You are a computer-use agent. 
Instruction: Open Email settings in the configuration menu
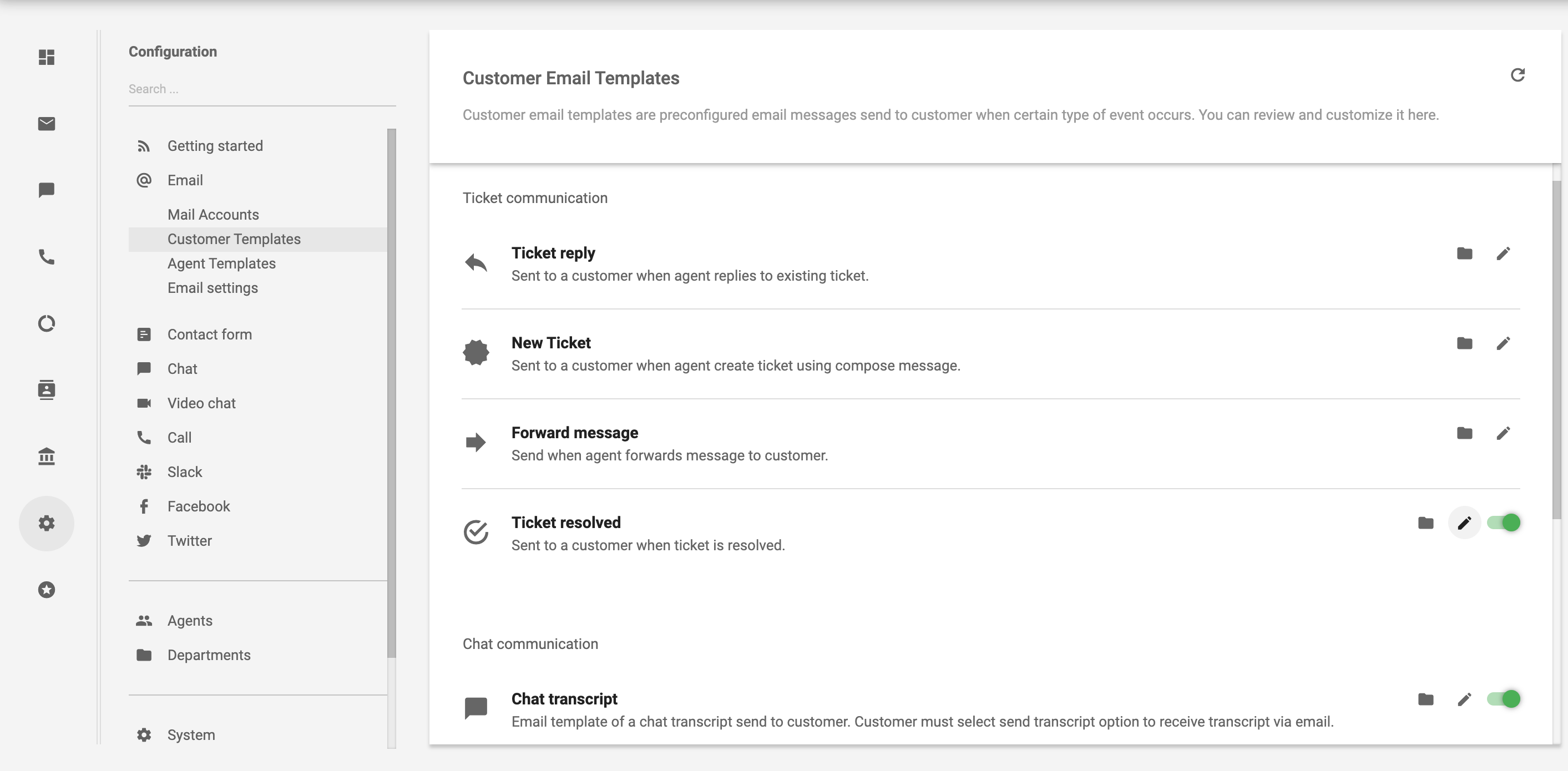213,287
